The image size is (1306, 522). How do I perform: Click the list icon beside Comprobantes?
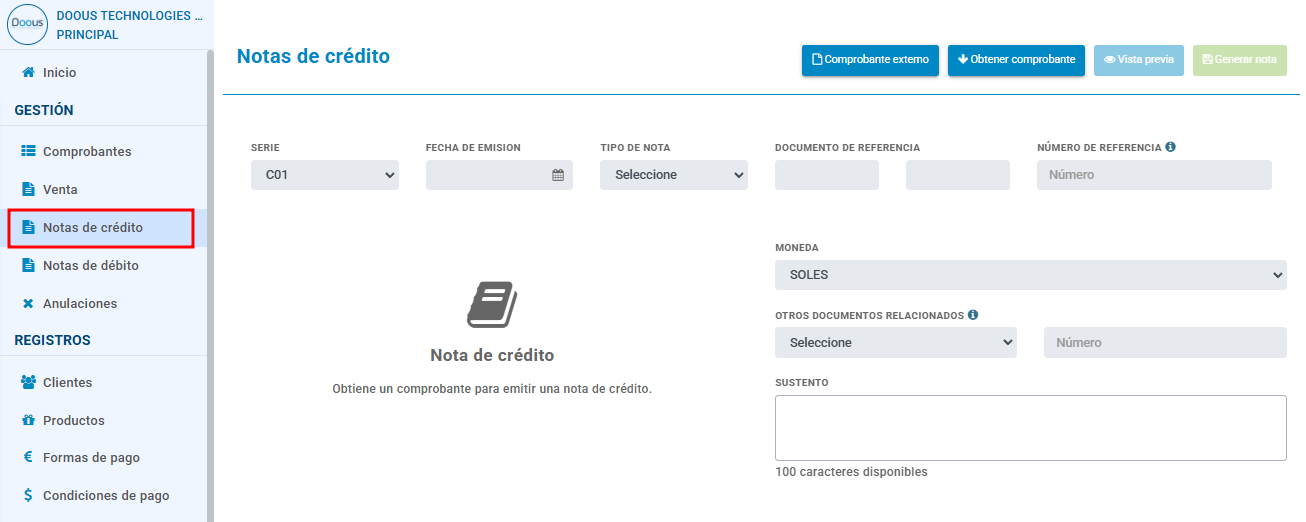pyautogui.click(x=28, y=151)
